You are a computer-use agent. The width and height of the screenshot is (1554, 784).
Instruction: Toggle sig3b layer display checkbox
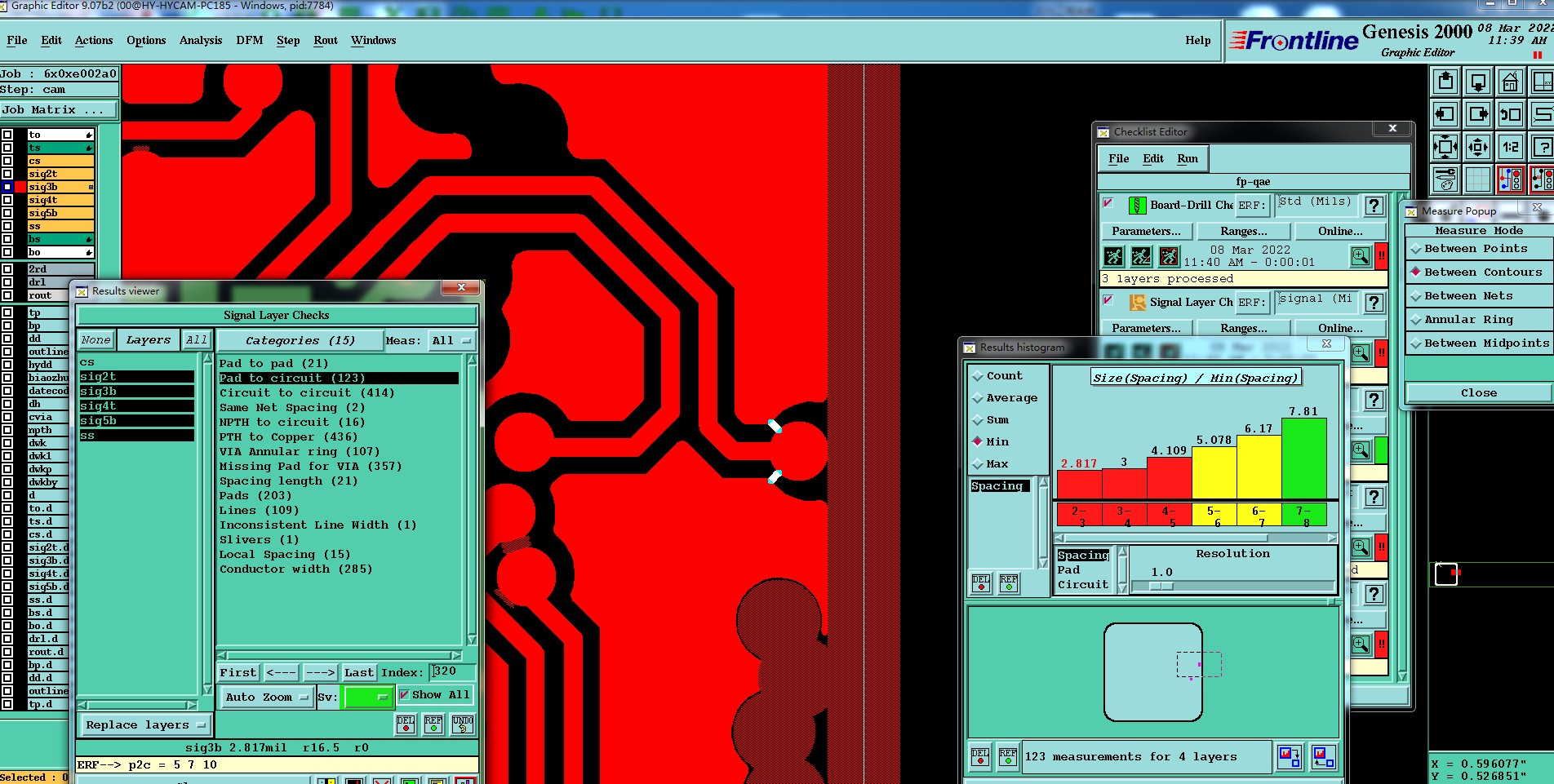(x=7, y=187)
